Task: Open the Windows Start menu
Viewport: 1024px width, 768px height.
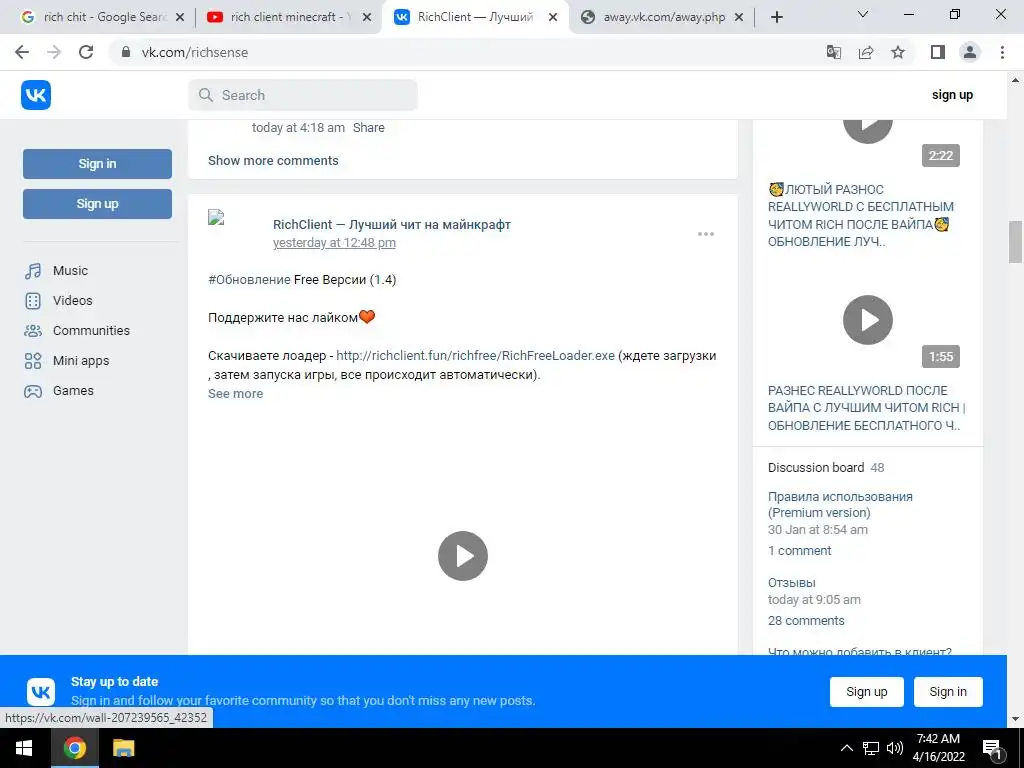Action: 24,748
